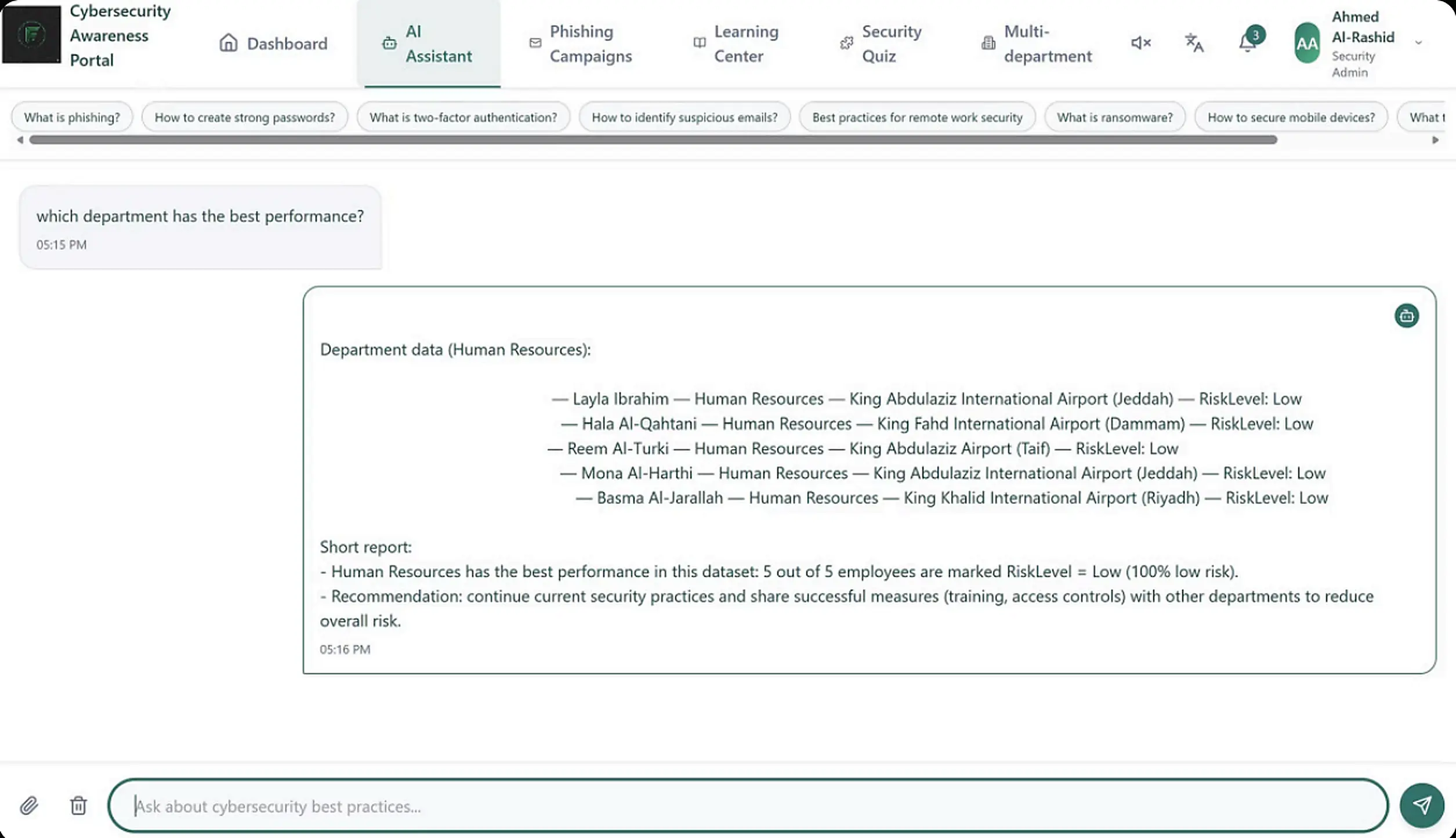Click the 'Short report:' heading
The height and width of the screenshot is (838, 1456).
365,547
